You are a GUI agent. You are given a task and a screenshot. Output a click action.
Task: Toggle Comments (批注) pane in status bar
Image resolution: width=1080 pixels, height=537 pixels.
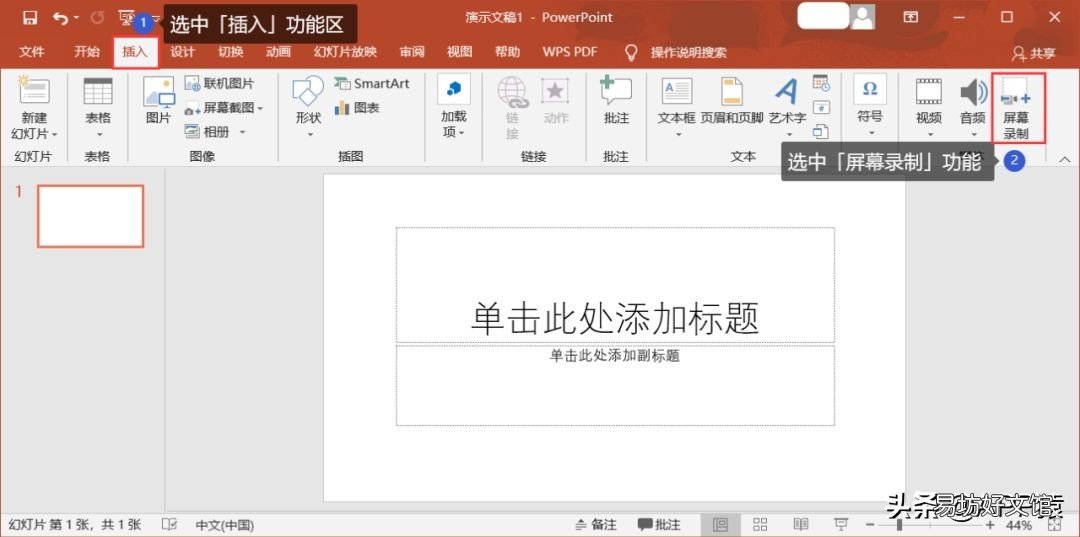tap(659, 525)
